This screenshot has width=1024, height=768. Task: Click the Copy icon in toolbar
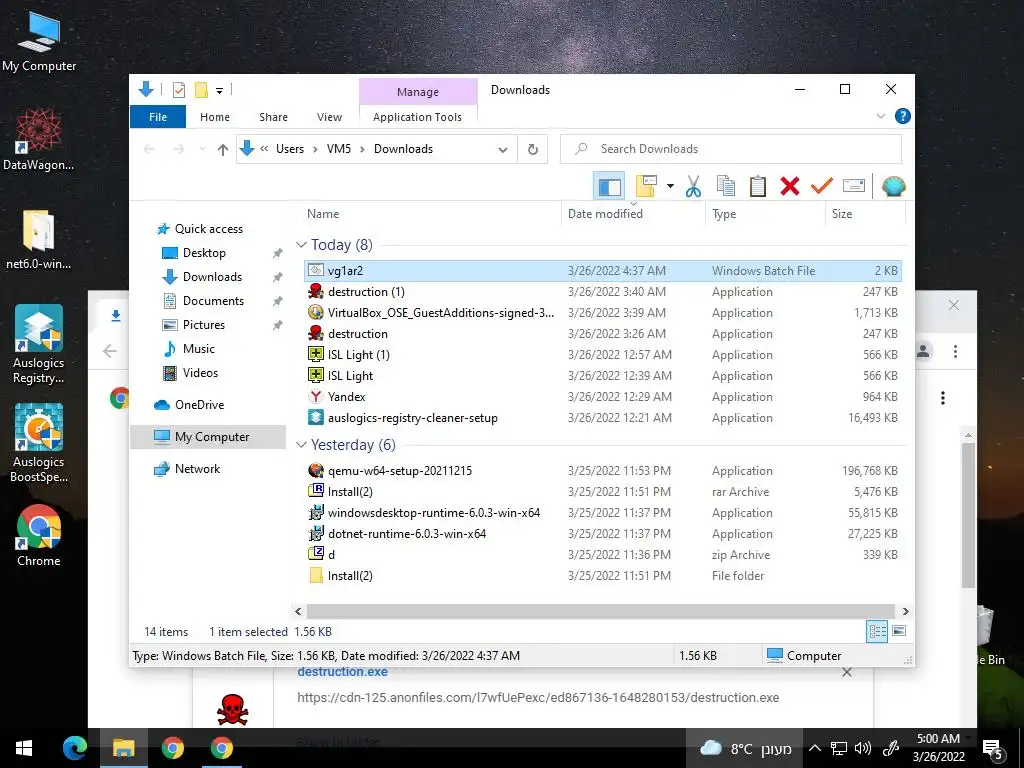(x=726, y=187)
